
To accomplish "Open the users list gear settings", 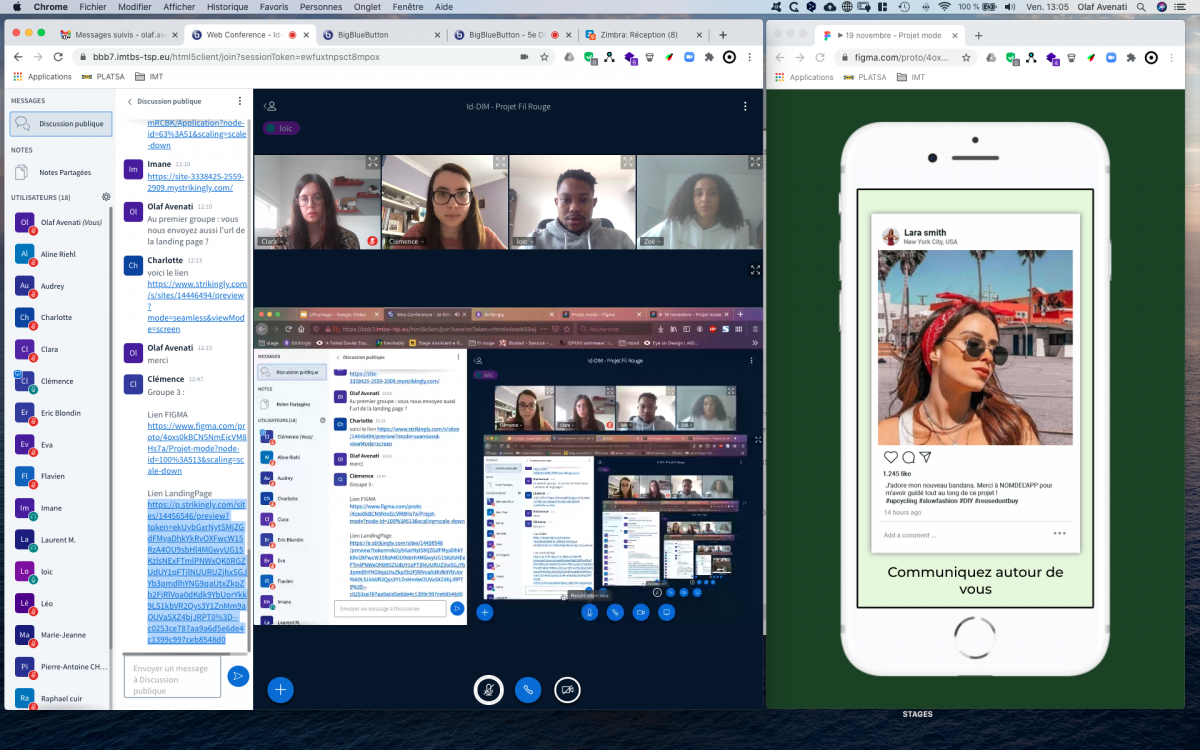I will click(x=106, y=197).
